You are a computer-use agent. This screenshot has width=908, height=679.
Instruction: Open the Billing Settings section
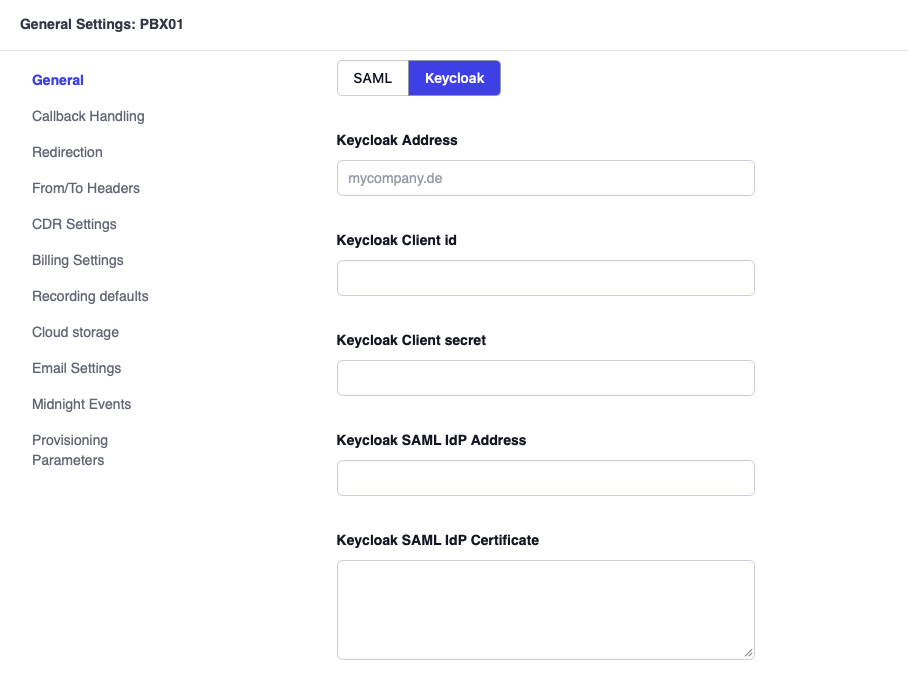click(x=77, y=260)
